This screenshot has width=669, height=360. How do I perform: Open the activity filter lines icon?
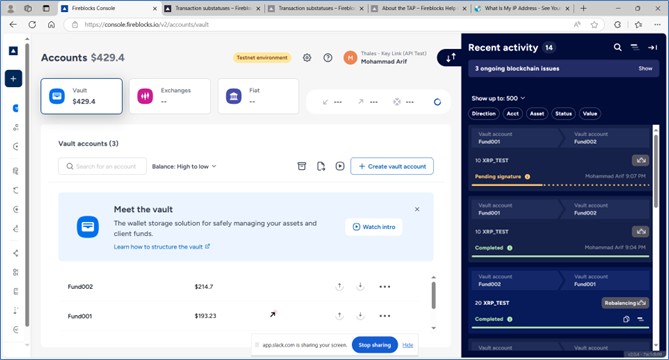635,47
